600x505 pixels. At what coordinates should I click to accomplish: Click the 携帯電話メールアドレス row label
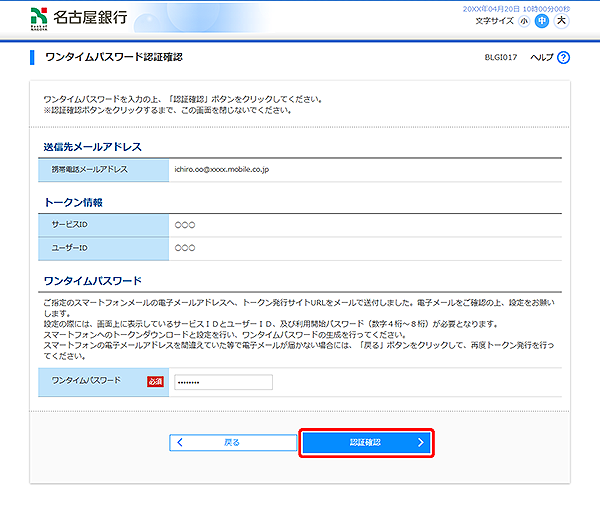tap(90, 170)
